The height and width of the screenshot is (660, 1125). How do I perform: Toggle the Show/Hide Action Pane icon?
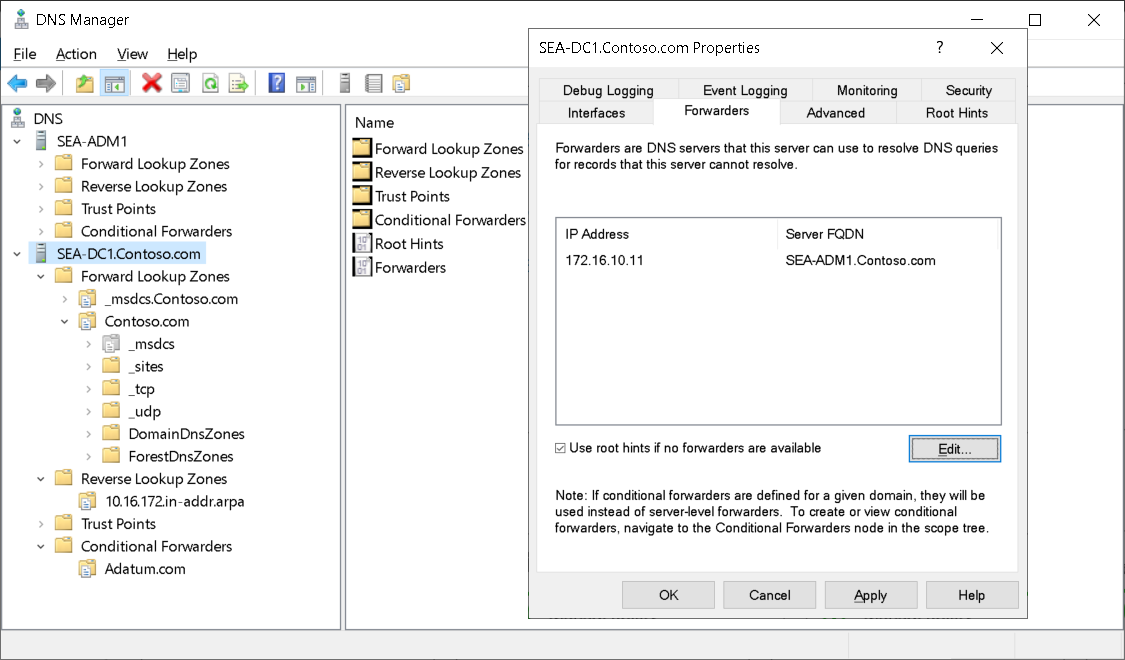tap(306, 83)
